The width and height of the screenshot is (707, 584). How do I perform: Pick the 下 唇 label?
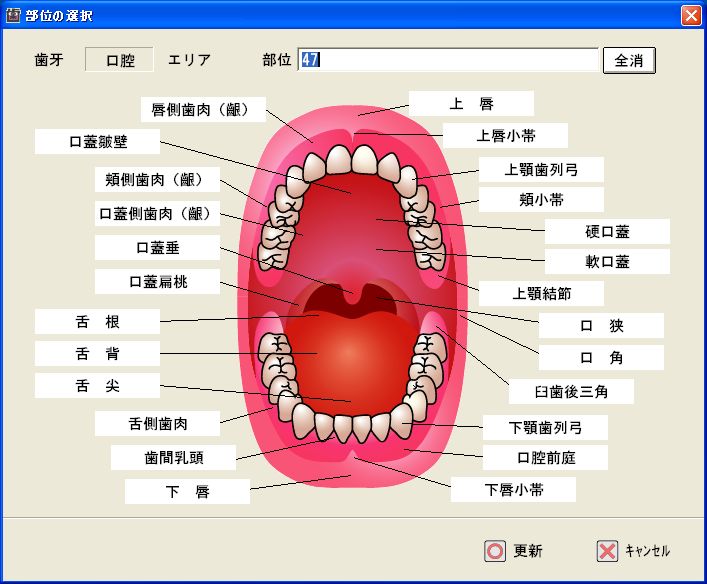187,491
